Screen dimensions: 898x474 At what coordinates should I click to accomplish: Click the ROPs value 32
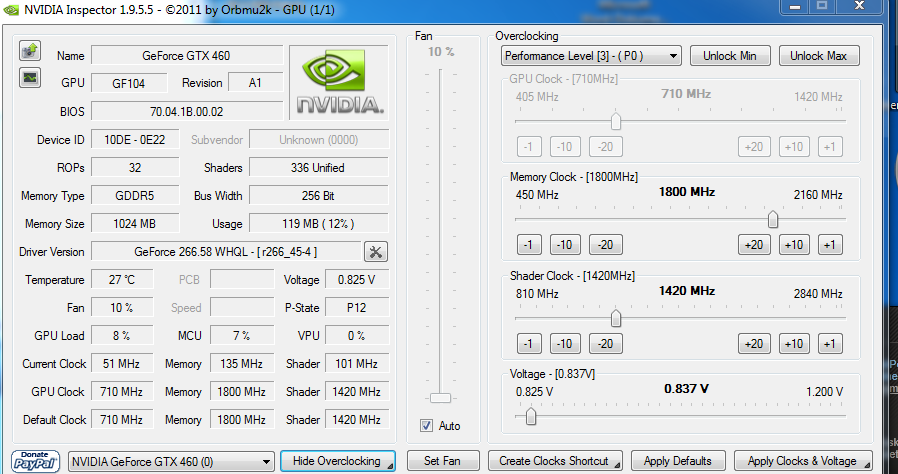pos(135,168)
